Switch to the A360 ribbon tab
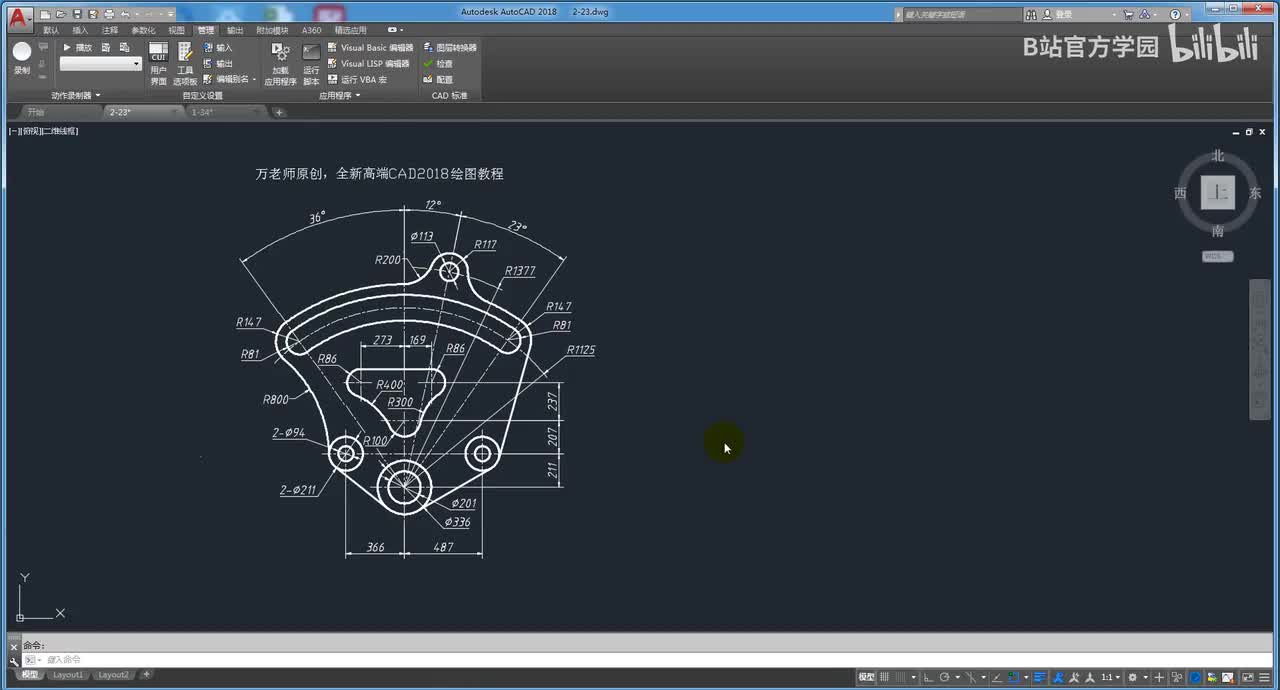The height and width of the screenshot is (690, 1280). [x=312, y=30]
